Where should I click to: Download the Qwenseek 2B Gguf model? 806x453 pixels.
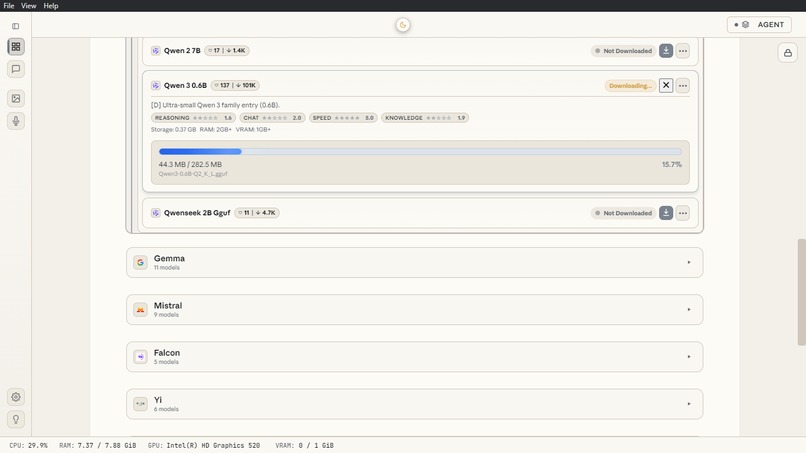[x=666, y=213]
